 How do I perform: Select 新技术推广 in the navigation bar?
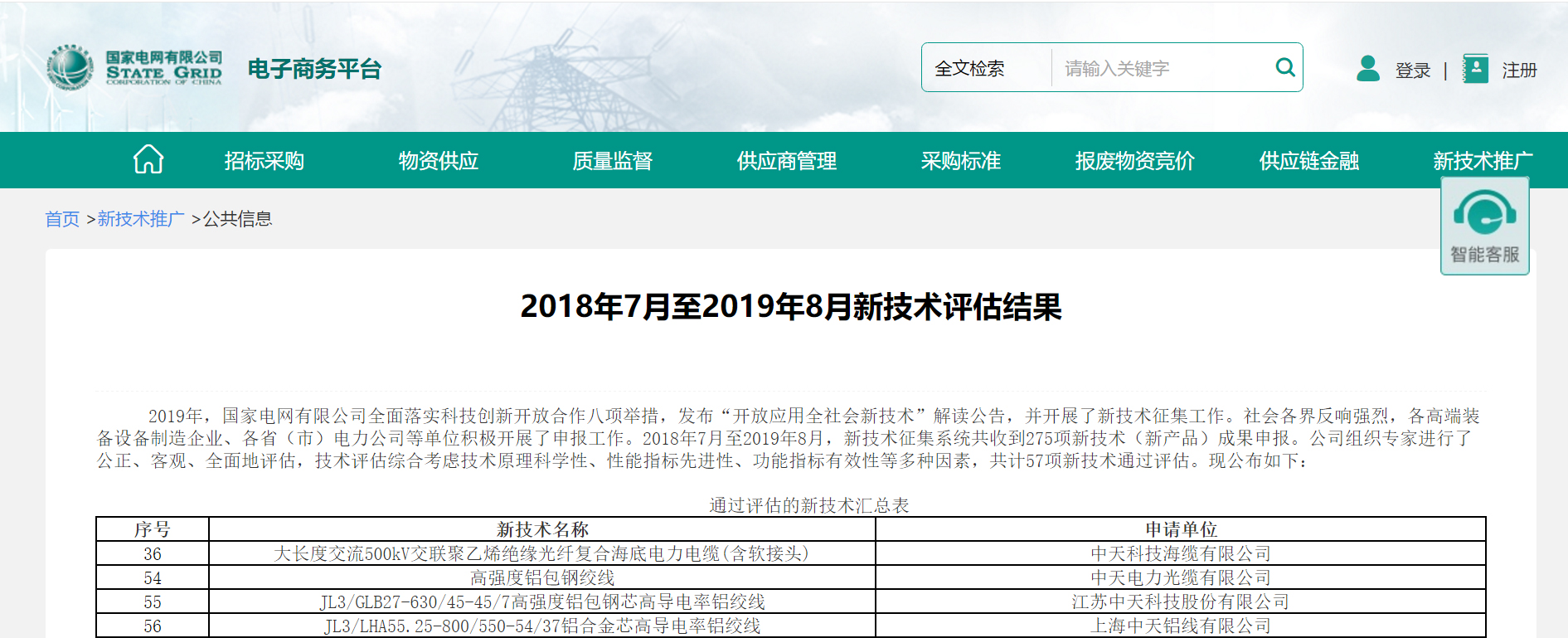1482,160
